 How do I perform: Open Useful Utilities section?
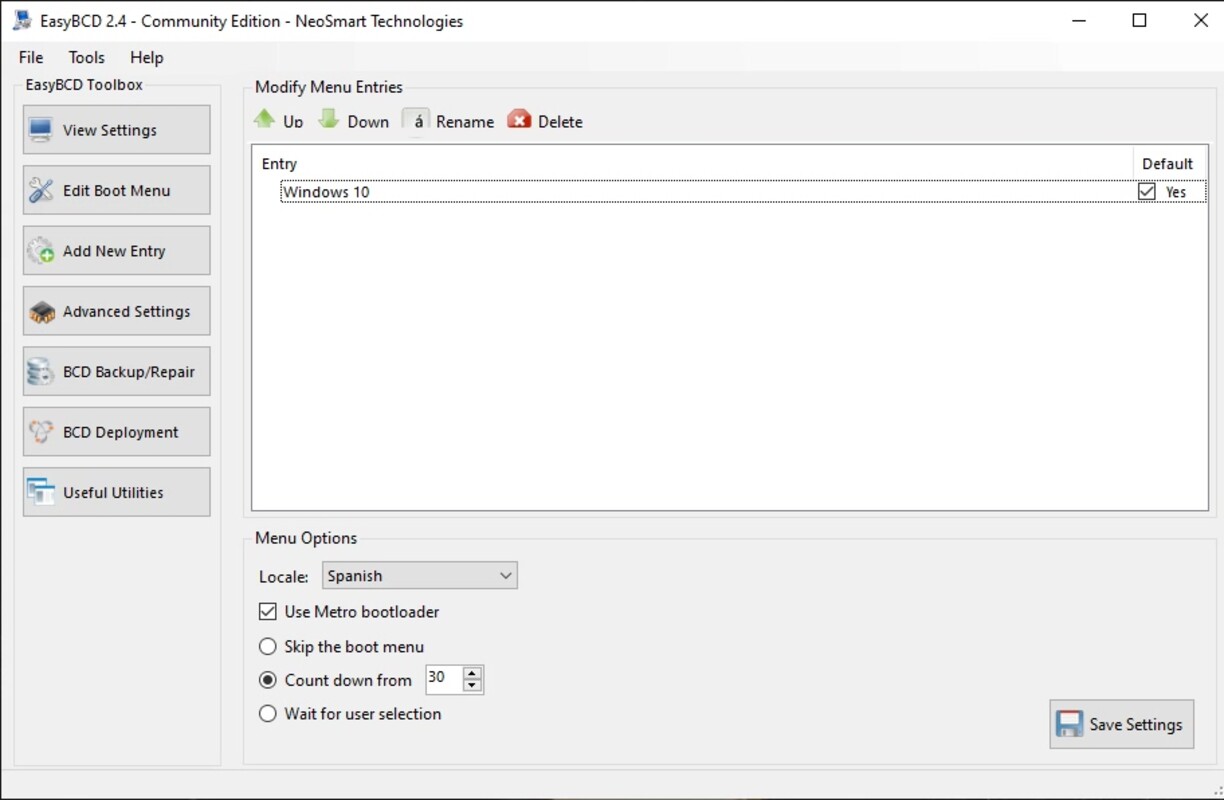(x=116, y=492)
